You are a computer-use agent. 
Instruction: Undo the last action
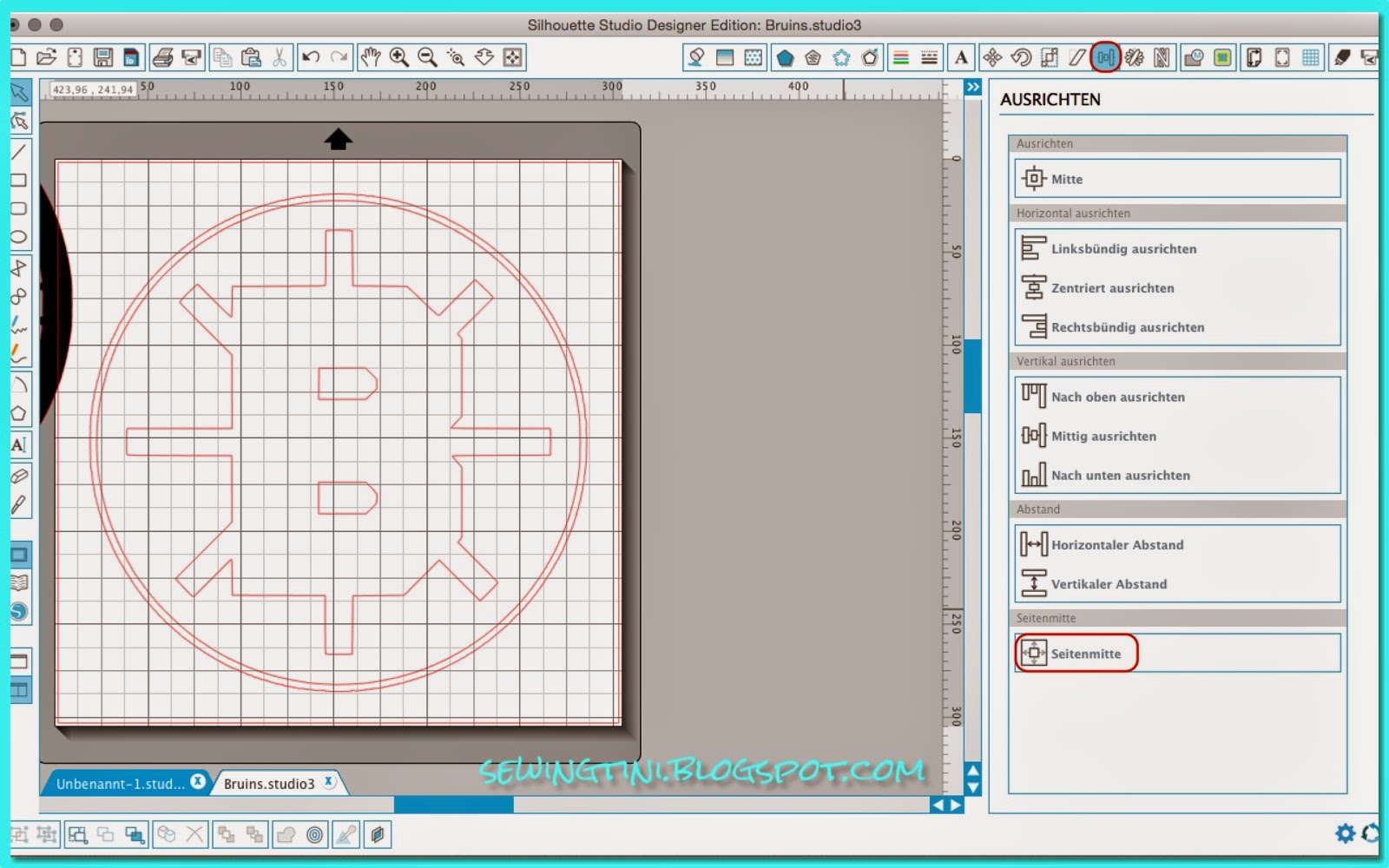(x=311, y=58)
